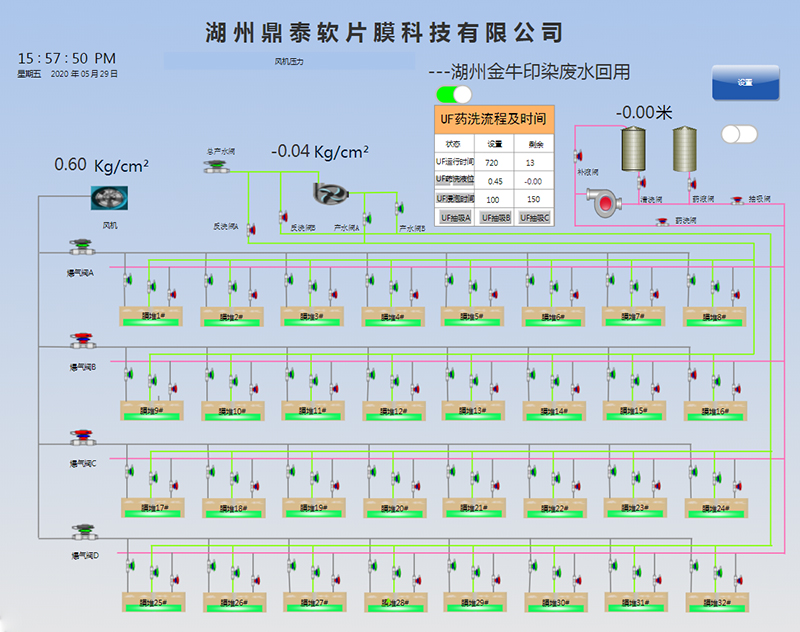Click the 药洗阀 valve icon
This screenshot has height=632, width=800.
(662, 221)
